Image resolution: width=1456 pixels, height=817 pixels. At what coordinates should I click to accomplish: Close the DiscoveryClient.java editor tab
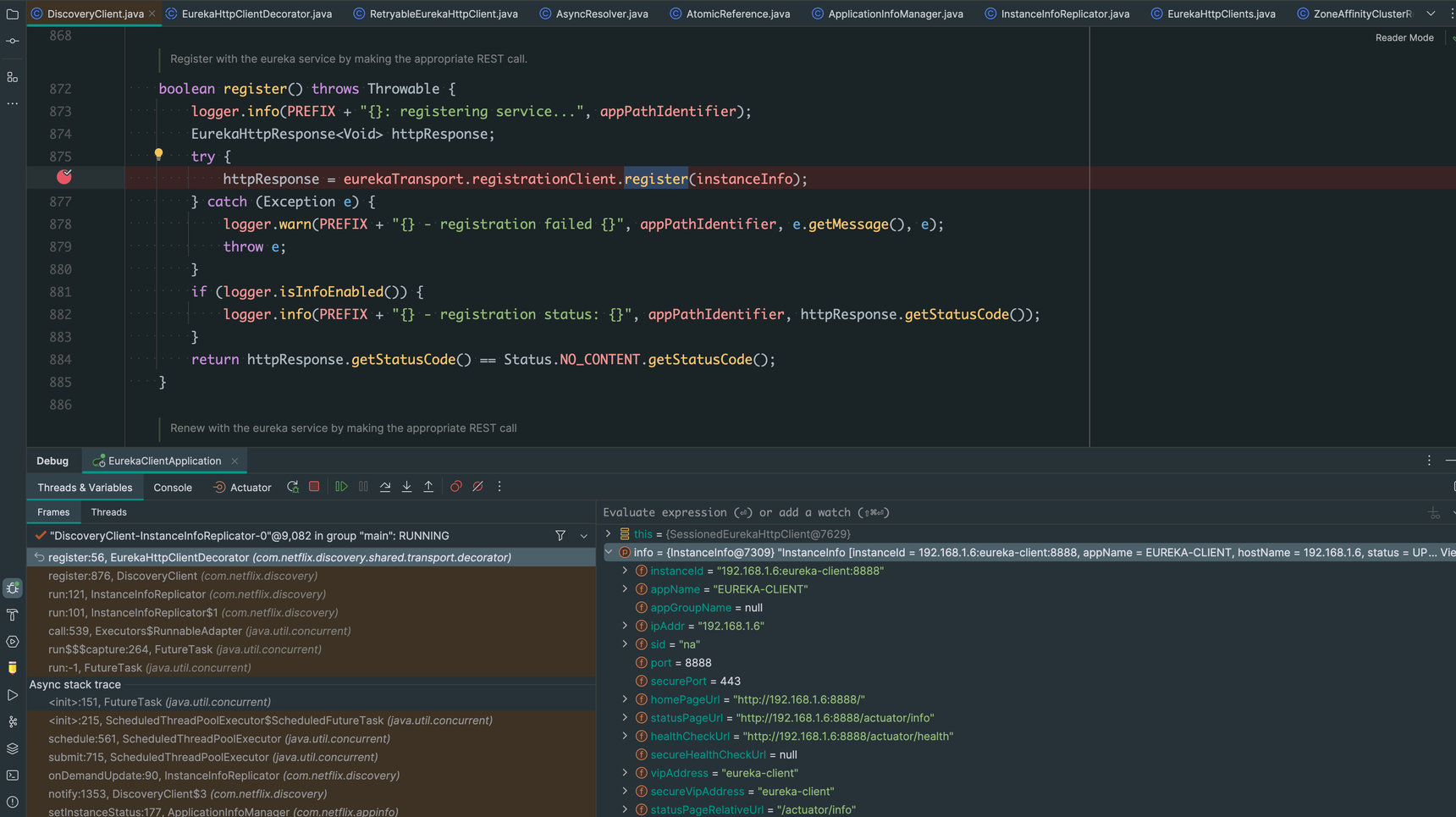(152, 14)
